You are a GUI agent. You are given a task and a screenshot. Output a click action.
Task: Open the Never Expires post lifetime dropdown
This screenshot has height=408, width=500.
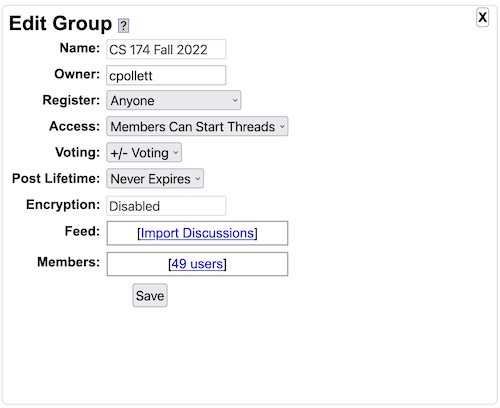[155, 178]
